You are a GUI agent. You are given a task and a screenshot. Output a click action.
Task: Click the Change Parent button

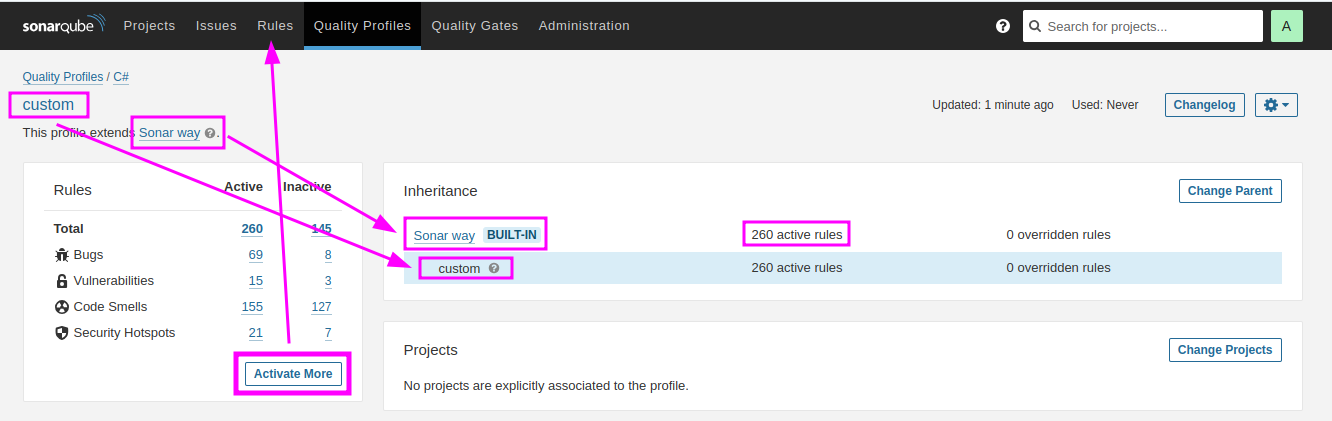tap(1230, 191)
